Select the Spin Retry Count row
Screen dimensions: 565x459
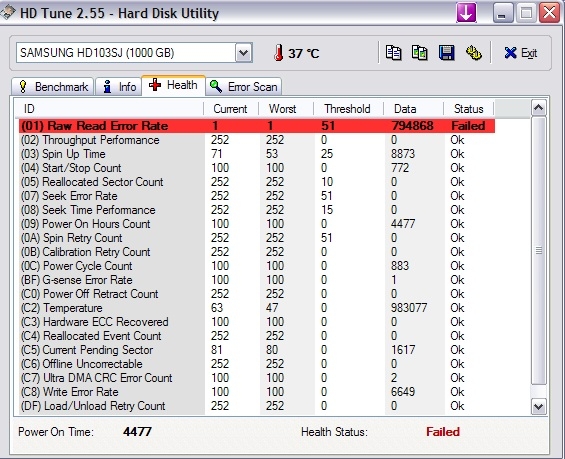(x=257, y=238)
